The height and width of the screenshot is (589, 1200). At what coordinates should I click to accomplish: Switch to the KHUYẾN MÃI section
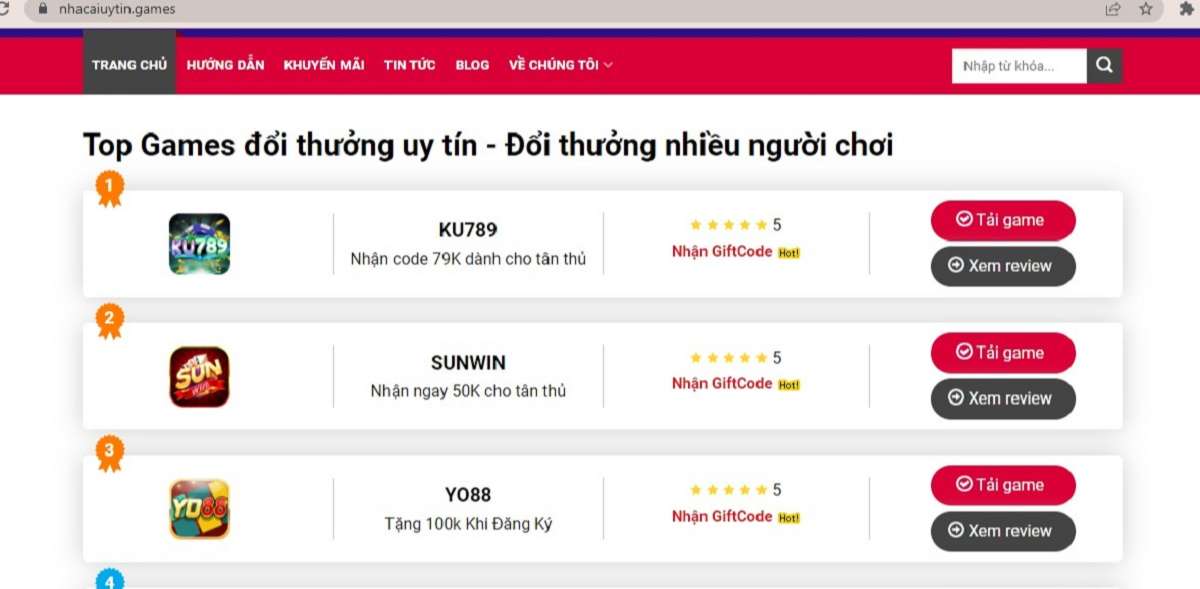tap(323, 64)
